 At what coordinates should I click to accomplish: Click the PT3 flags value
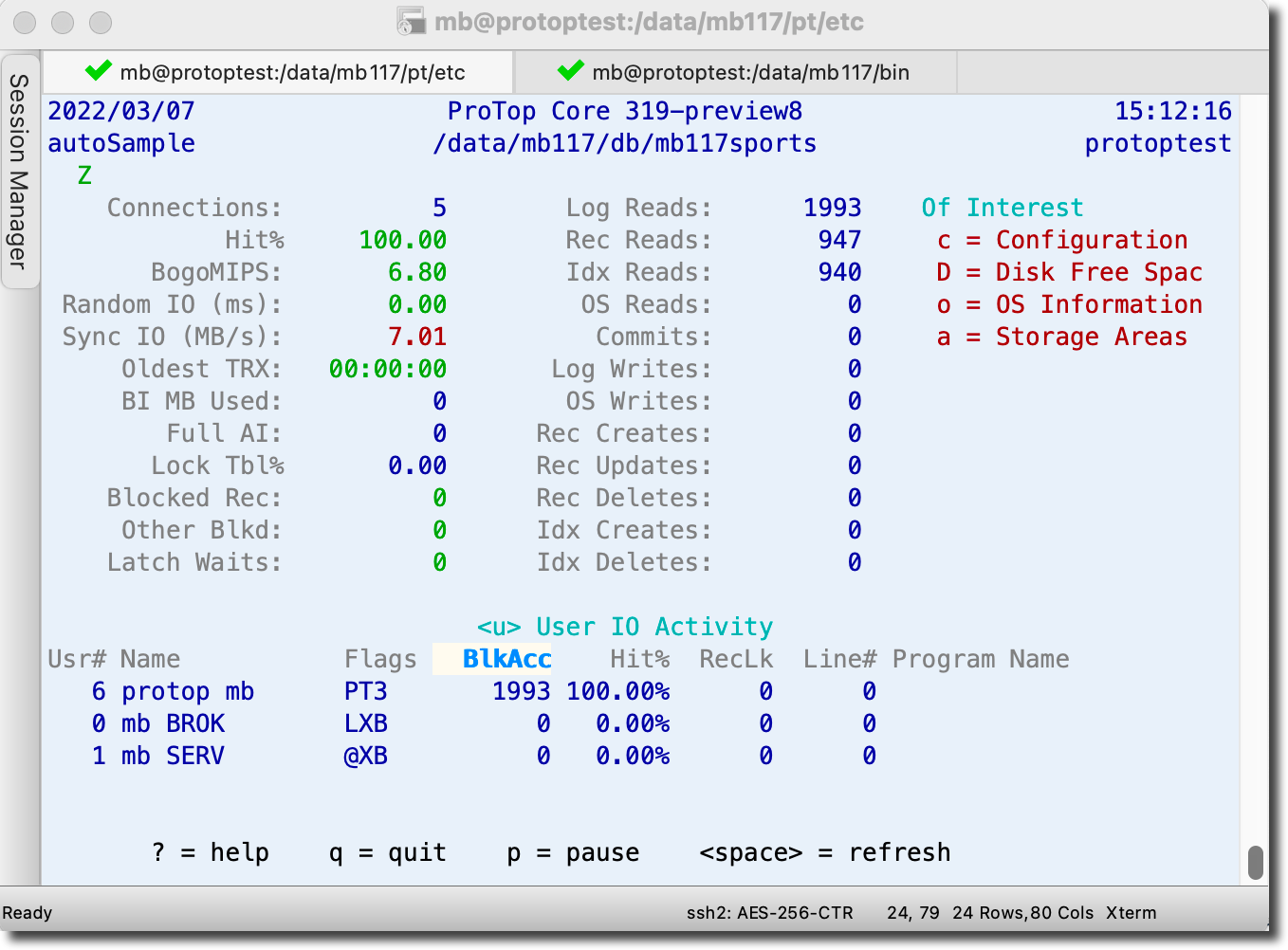click(365, 692)
